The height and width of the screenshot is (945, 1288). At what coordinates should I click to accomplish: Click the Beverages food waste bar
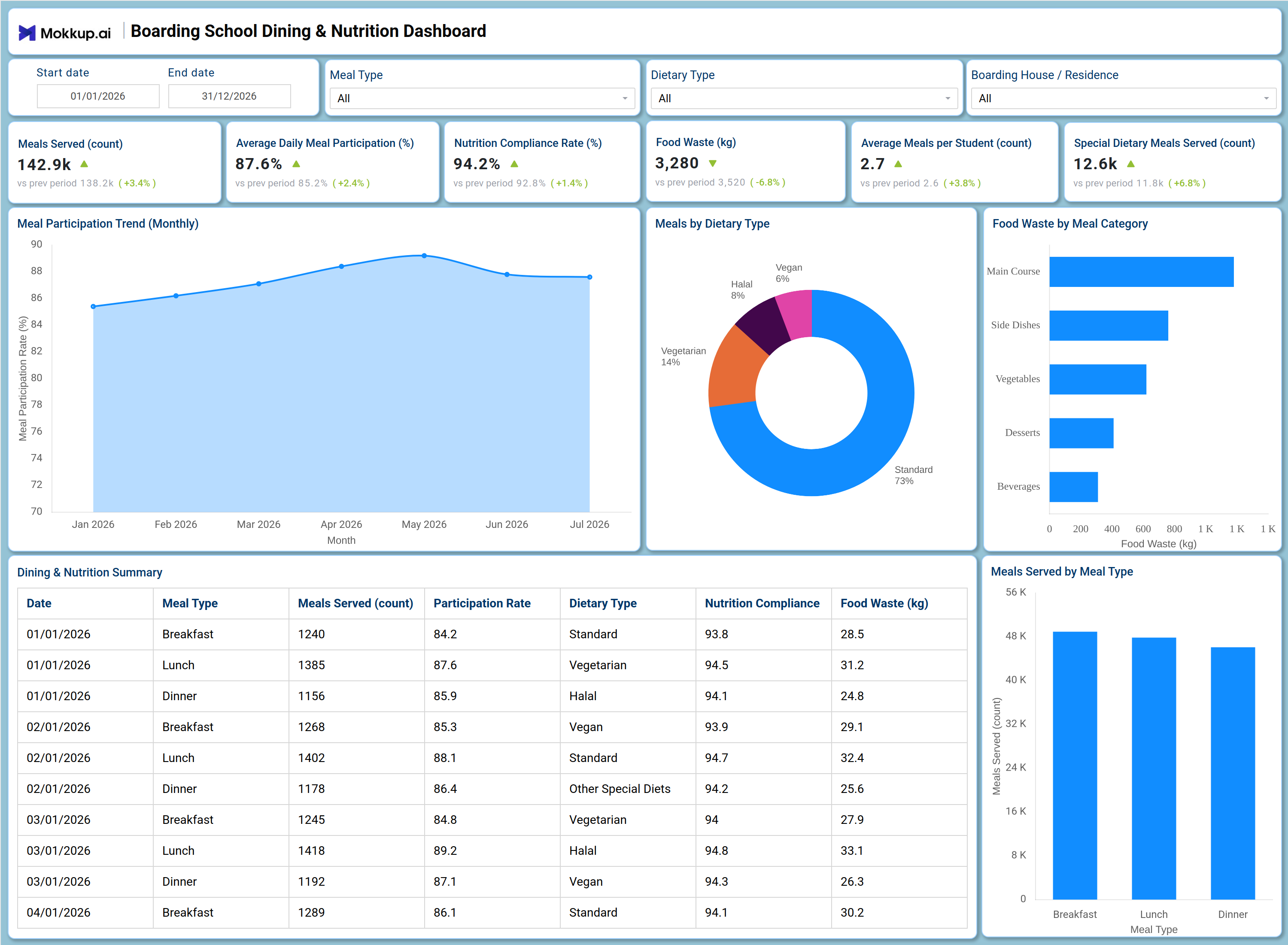(1073, 487)
